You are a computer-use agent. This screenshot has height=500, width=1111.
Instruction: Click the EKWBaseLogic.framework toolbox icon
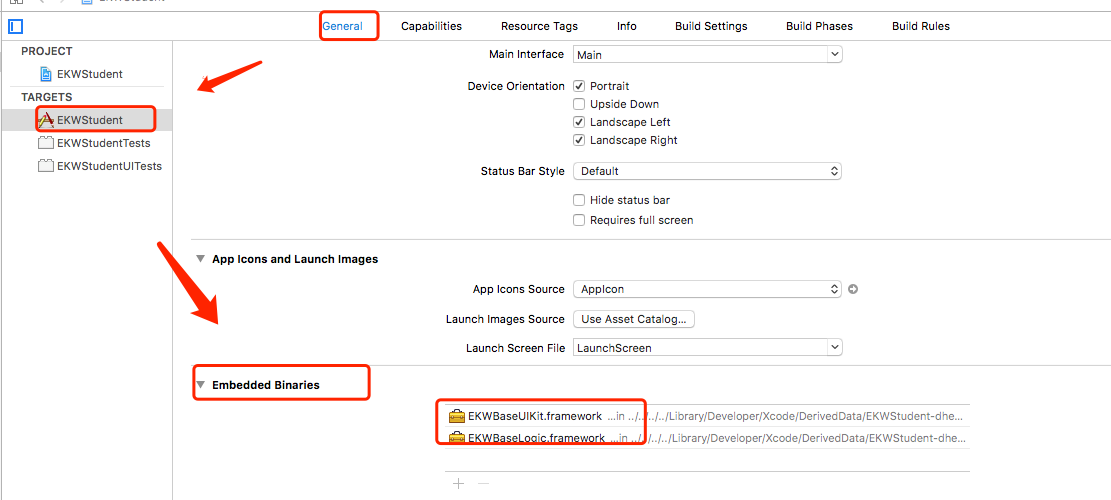(x=456, y=438)
